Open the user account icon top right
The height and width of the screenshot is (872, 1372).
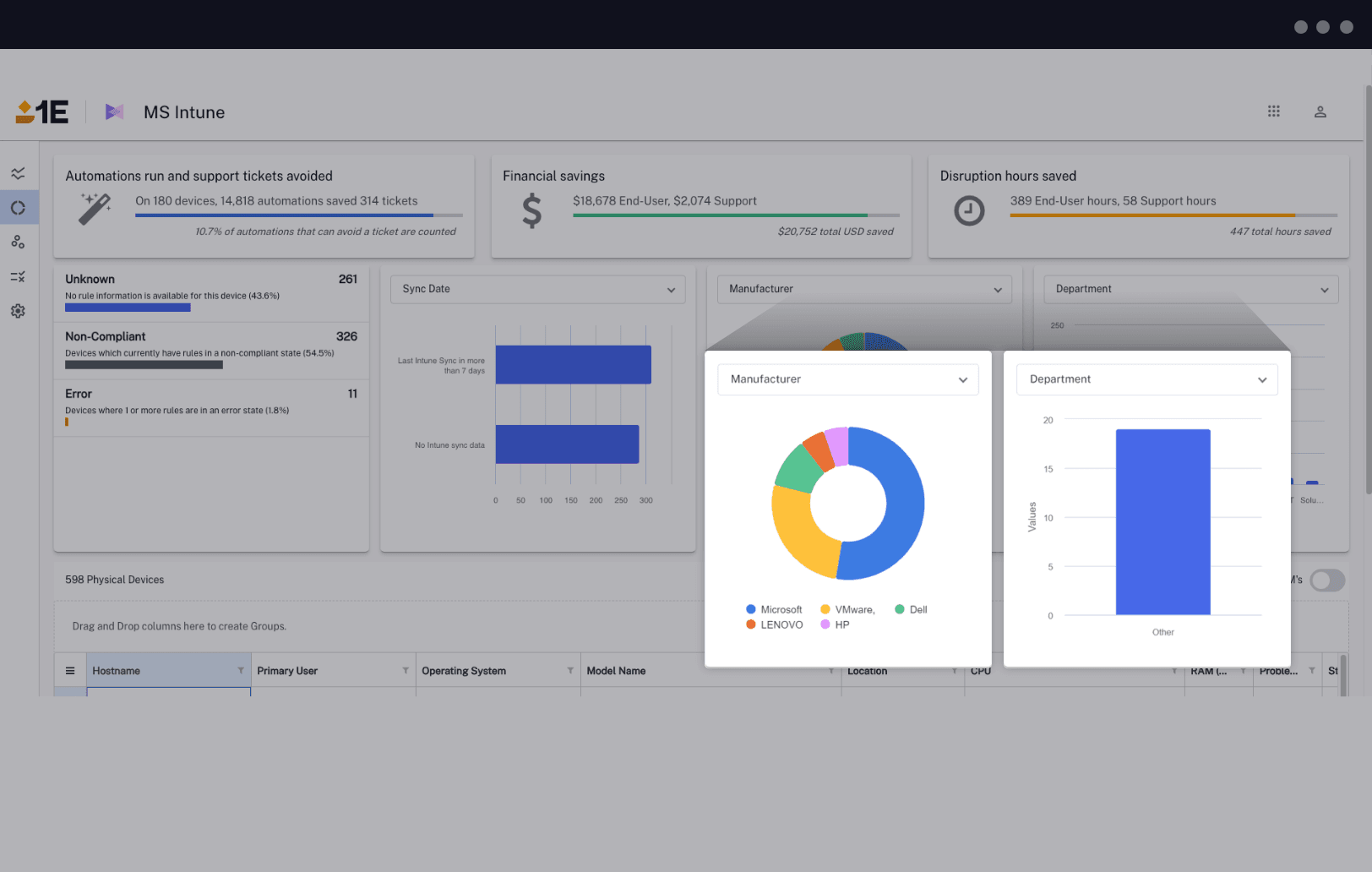[1320, 111]
